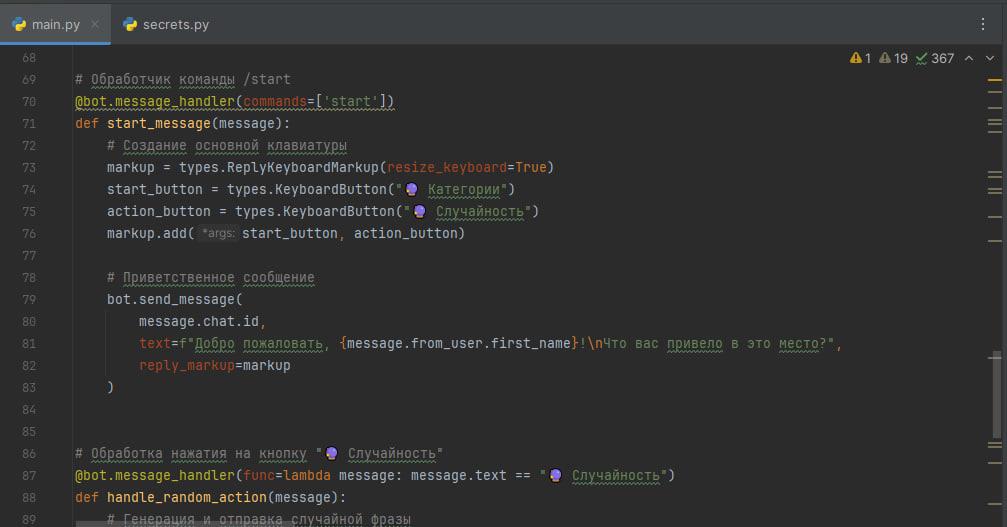This screenshot has height=527, width=1007.
Task: Click the topmost yellow error stripe marker
Action: click(x=994, y=78)
